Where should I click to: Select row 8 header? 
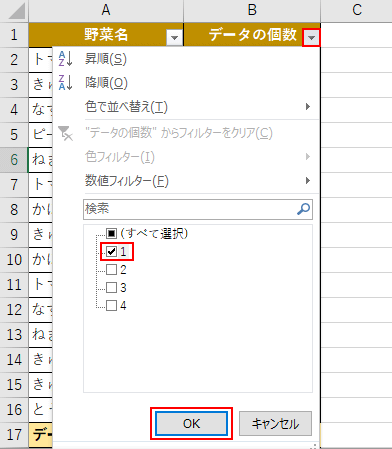14,210
